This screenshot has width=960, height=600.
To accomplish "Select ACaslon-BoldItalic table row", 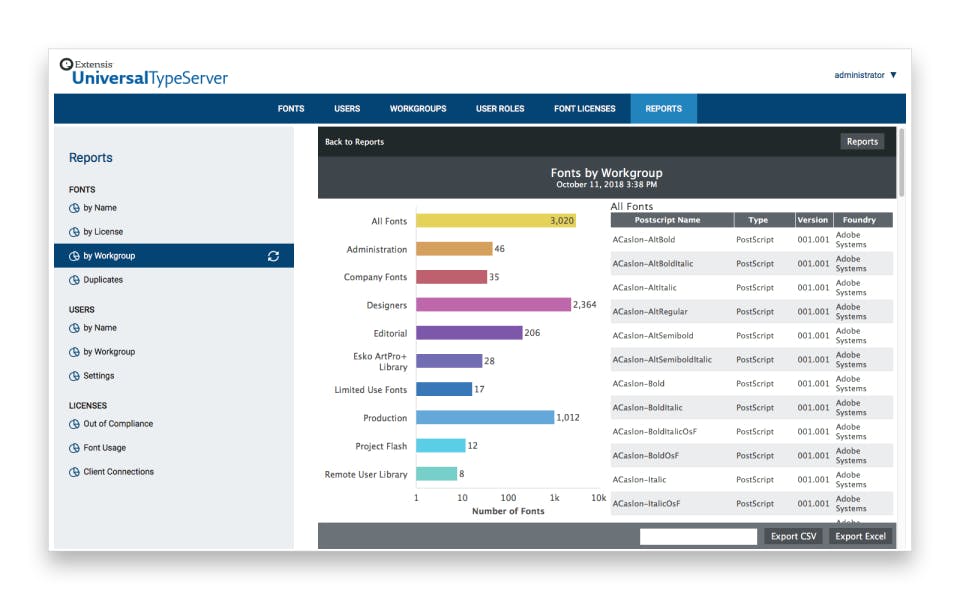I will (752, 407).
